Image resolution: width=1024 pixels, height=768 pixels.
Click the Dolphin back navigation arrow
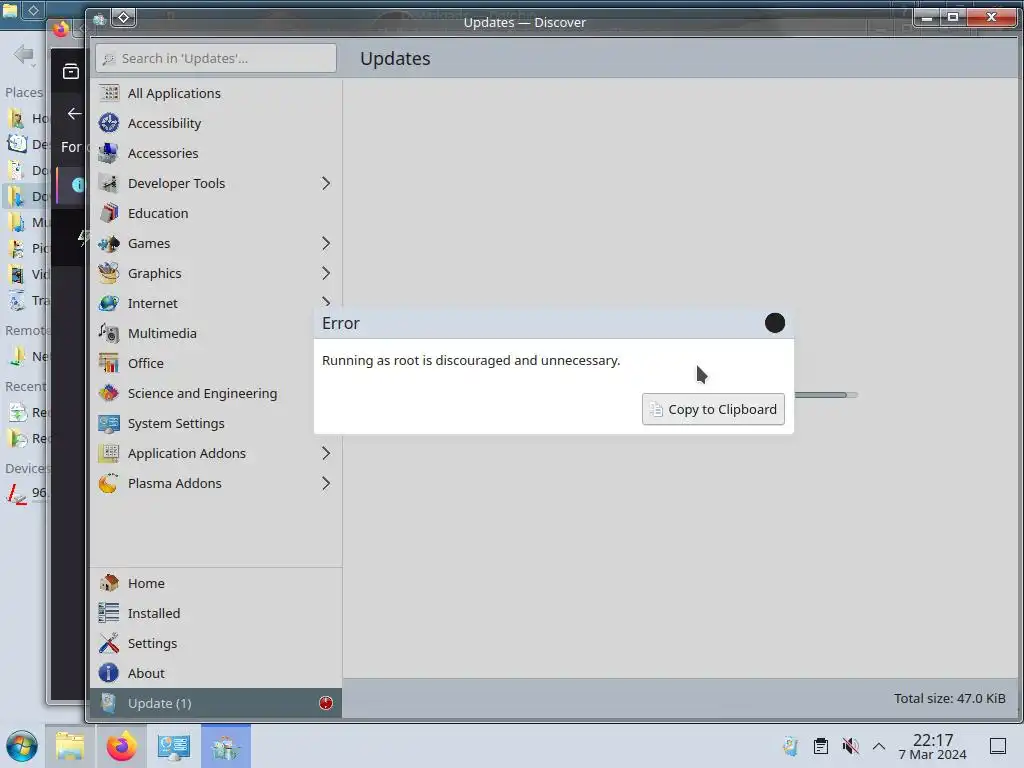coord(23,54)
